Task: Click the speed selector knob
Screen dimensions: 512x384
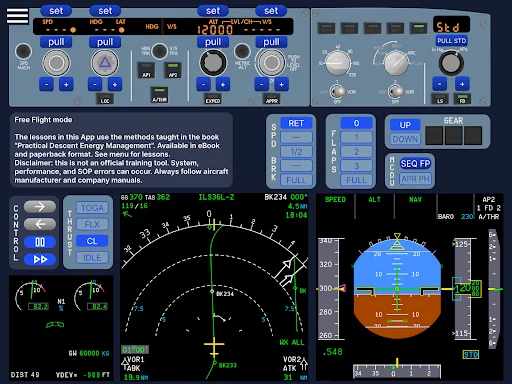Action: (56, 63)
